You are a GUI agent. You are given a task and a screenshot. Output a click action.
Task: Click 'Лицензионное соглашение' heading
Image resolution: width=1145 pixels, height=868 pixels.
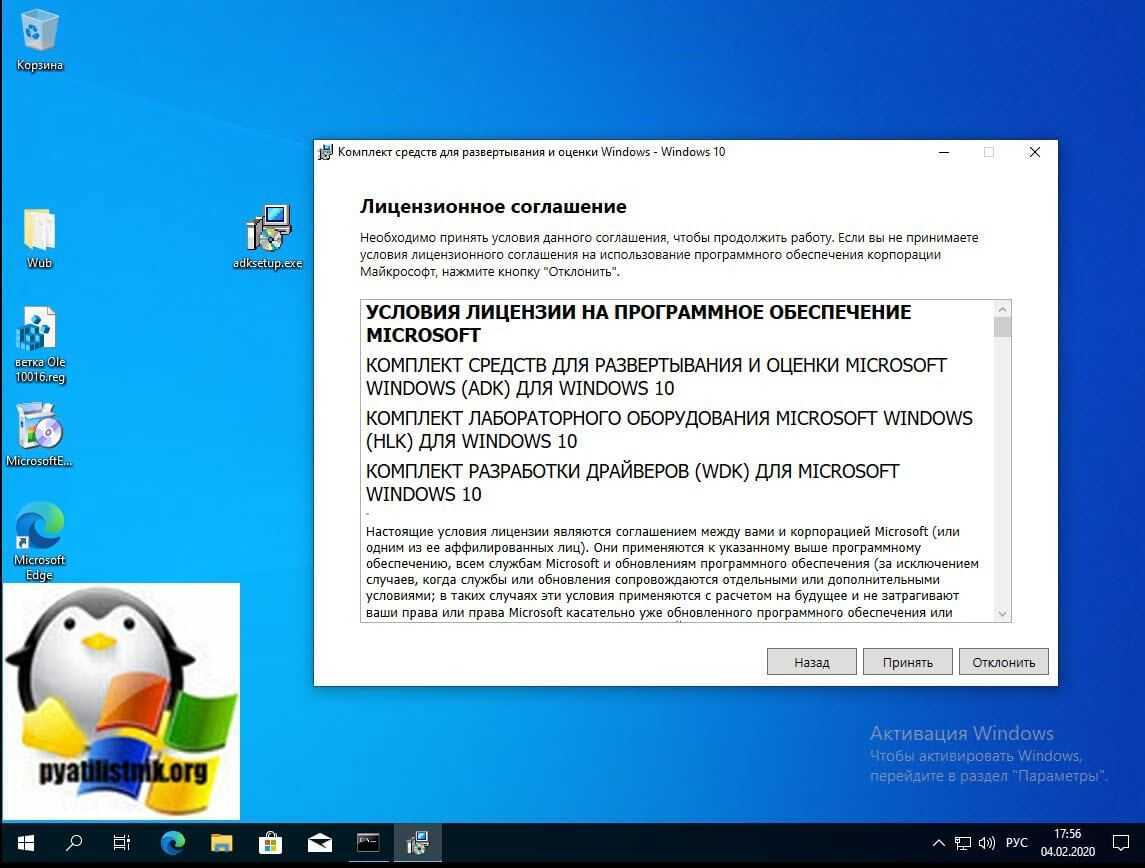pos(493,207)
